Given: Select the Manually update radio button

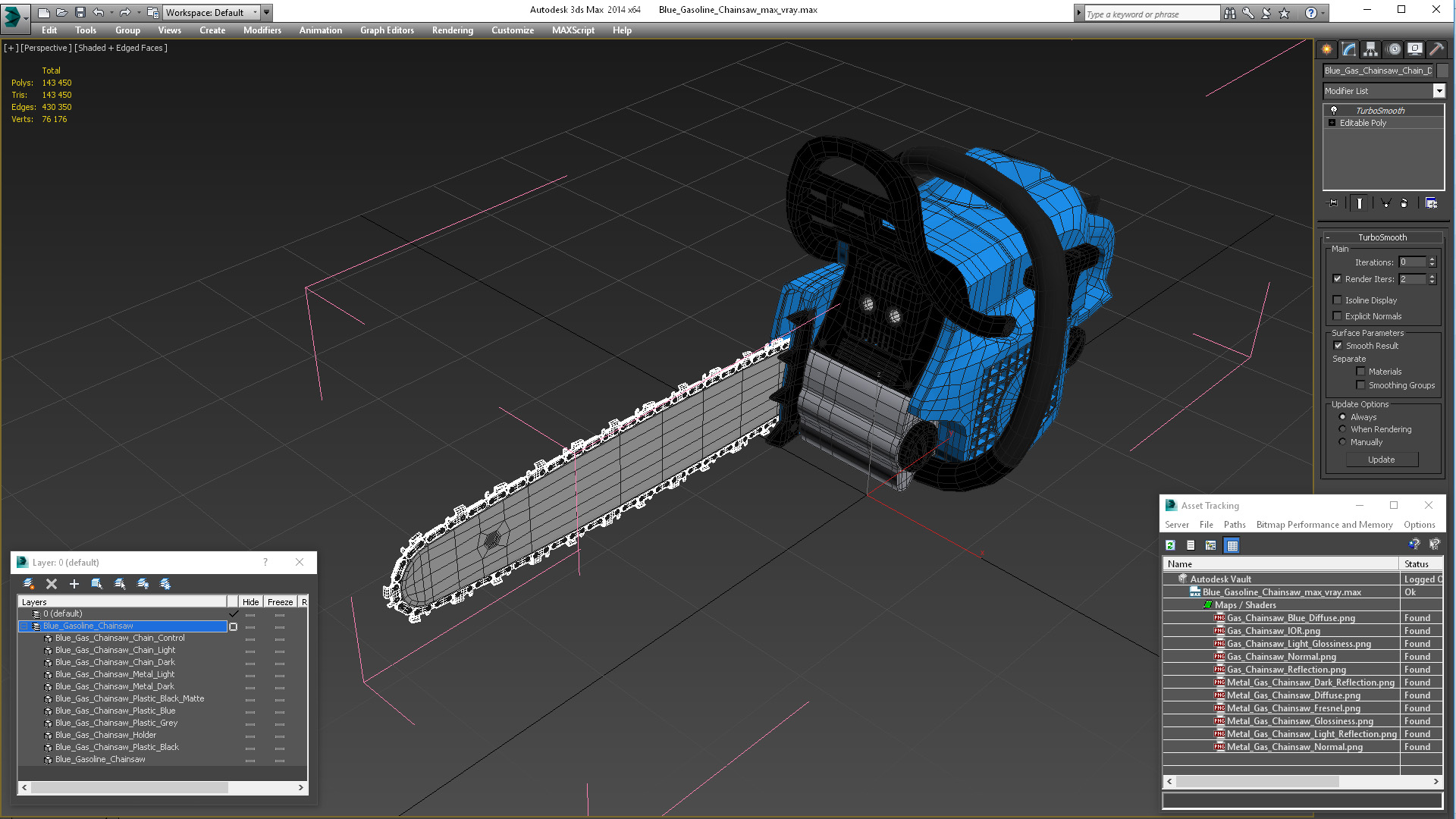Looking at the screenshot, I should pyautogui.click(x=1343, y=442).
